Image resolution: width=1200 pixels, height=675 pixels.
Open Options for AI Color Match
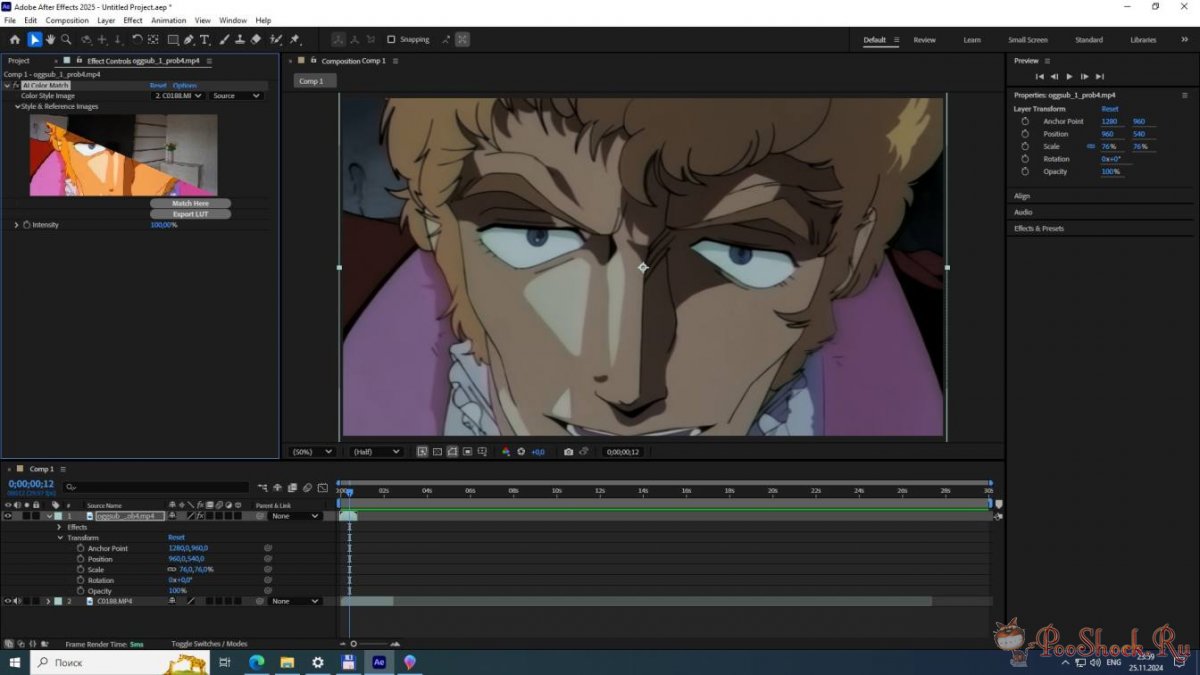185,86
